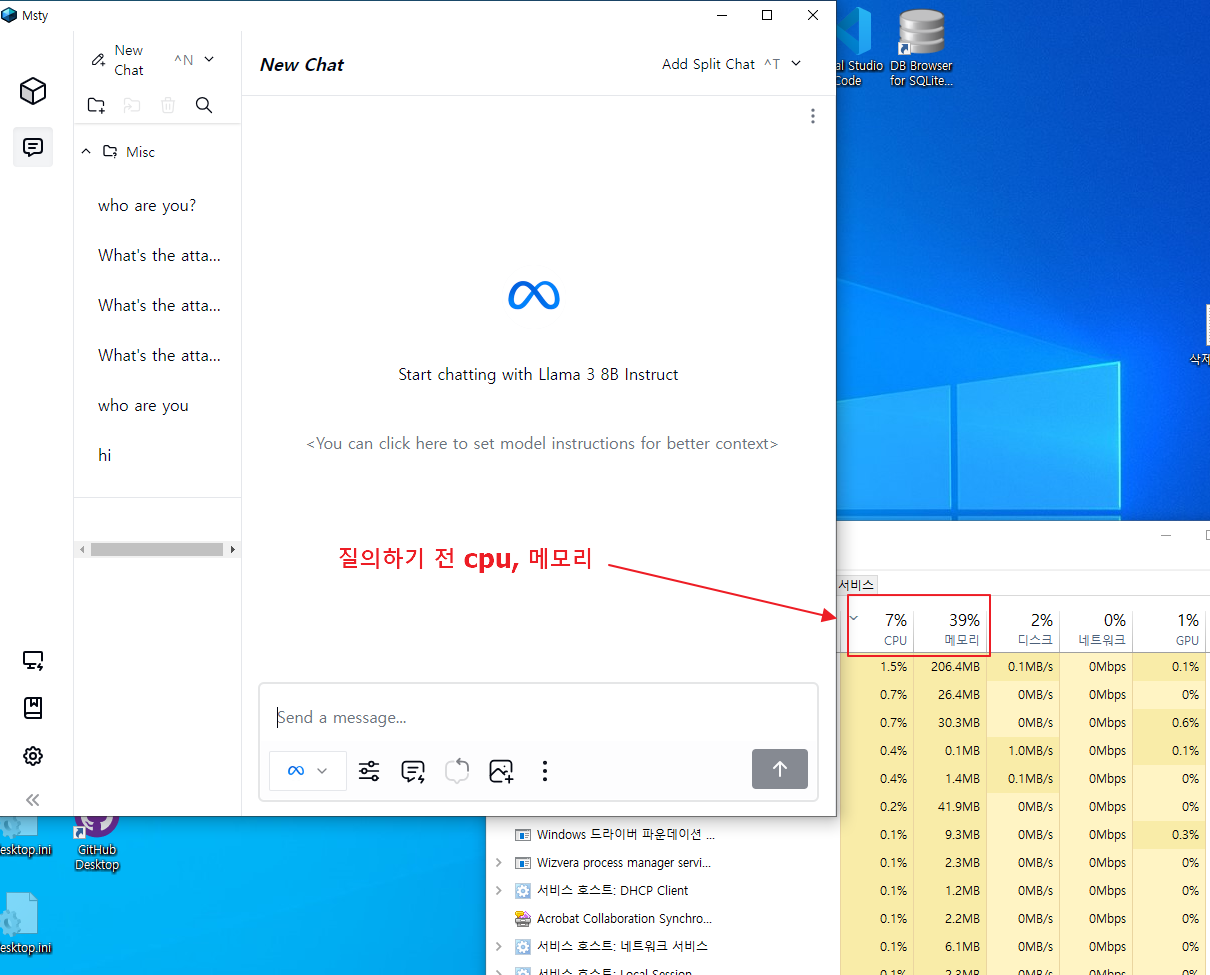
Task: Attach an image with picture-plus icon
Action: click(501, 771)
